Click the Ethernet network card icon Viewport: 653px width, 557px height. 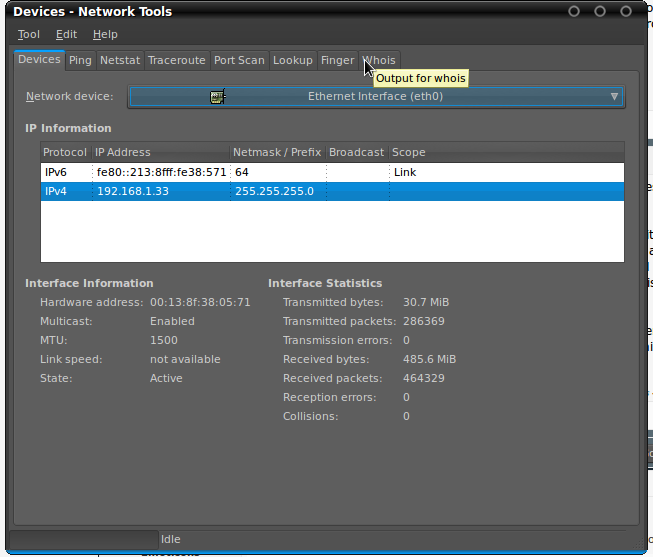tap(217, 97)
